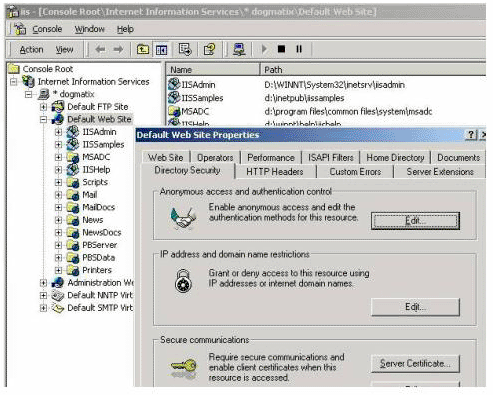Open the Console menu
493x395 pixels.
tap(47, 29)
